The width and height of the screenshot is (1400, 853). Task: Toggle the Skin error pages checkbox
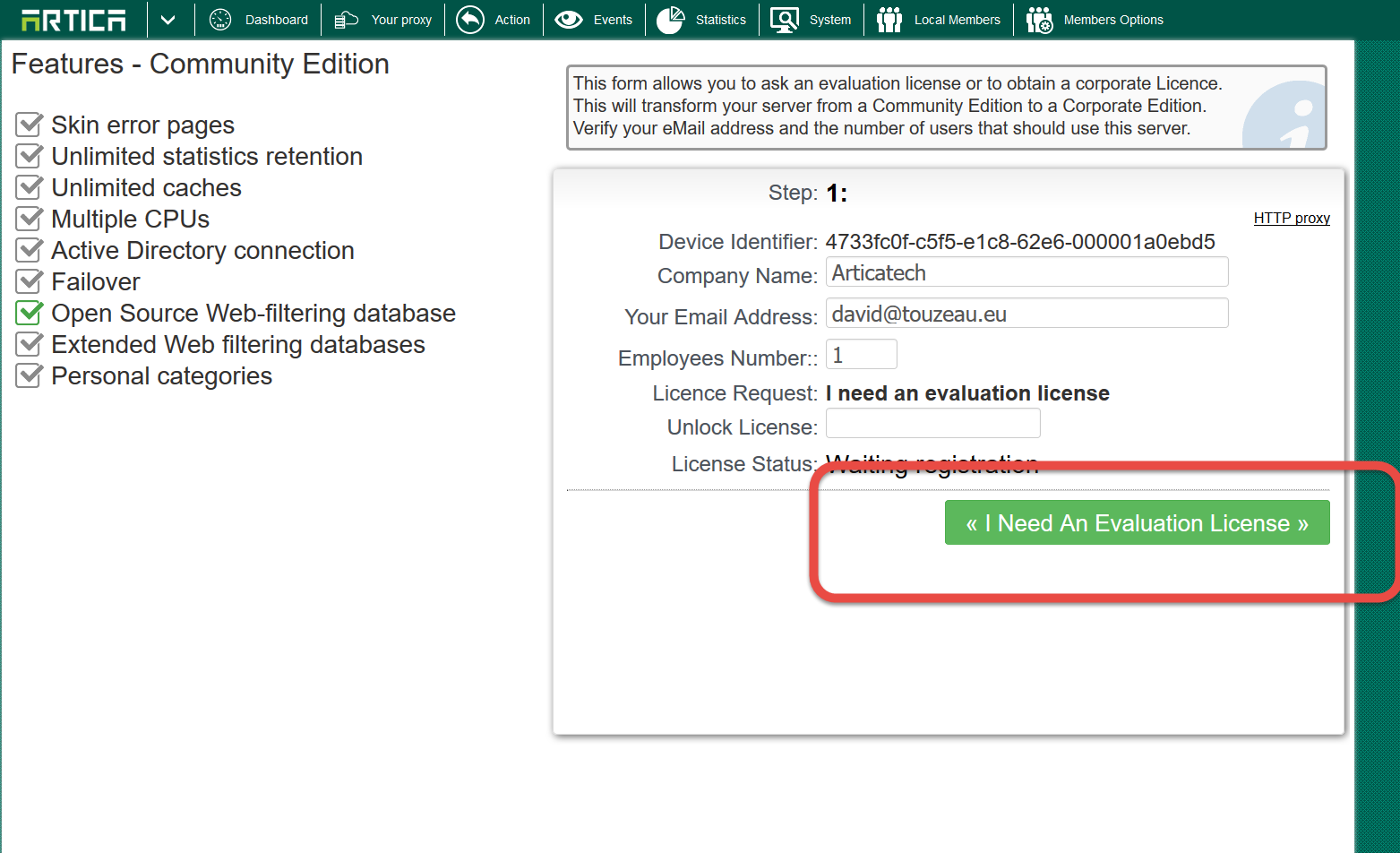pyautogui.click(x=30, y=124)
